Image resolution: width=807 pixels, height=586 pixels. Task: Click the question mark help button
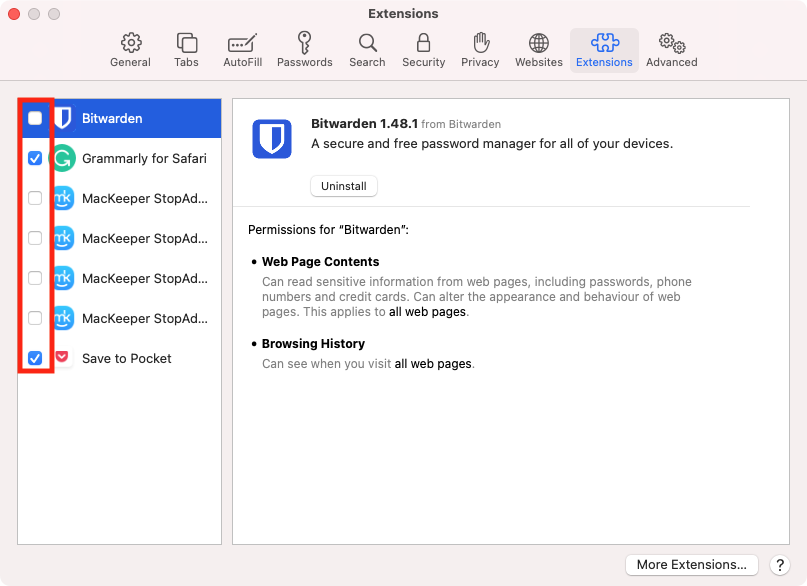(x=780, y=565)
